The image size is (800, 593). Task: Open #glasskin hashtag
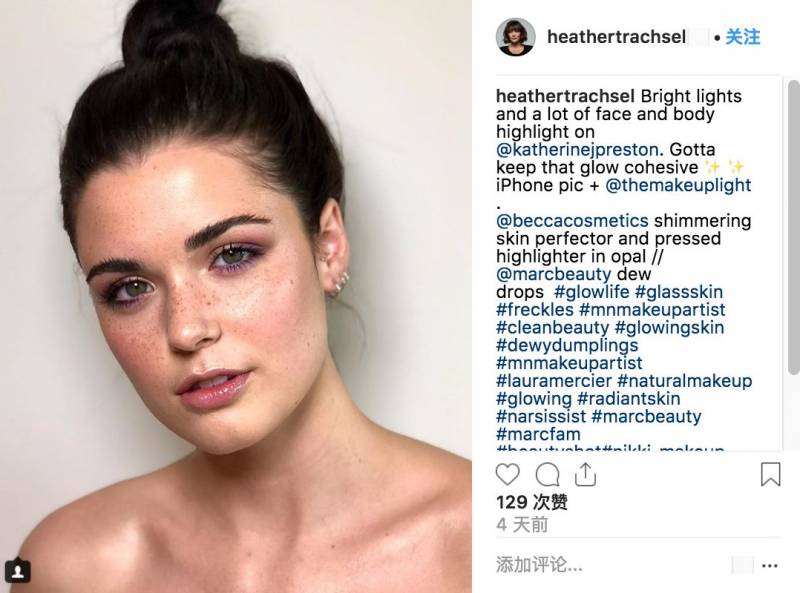tap(679, 292)
